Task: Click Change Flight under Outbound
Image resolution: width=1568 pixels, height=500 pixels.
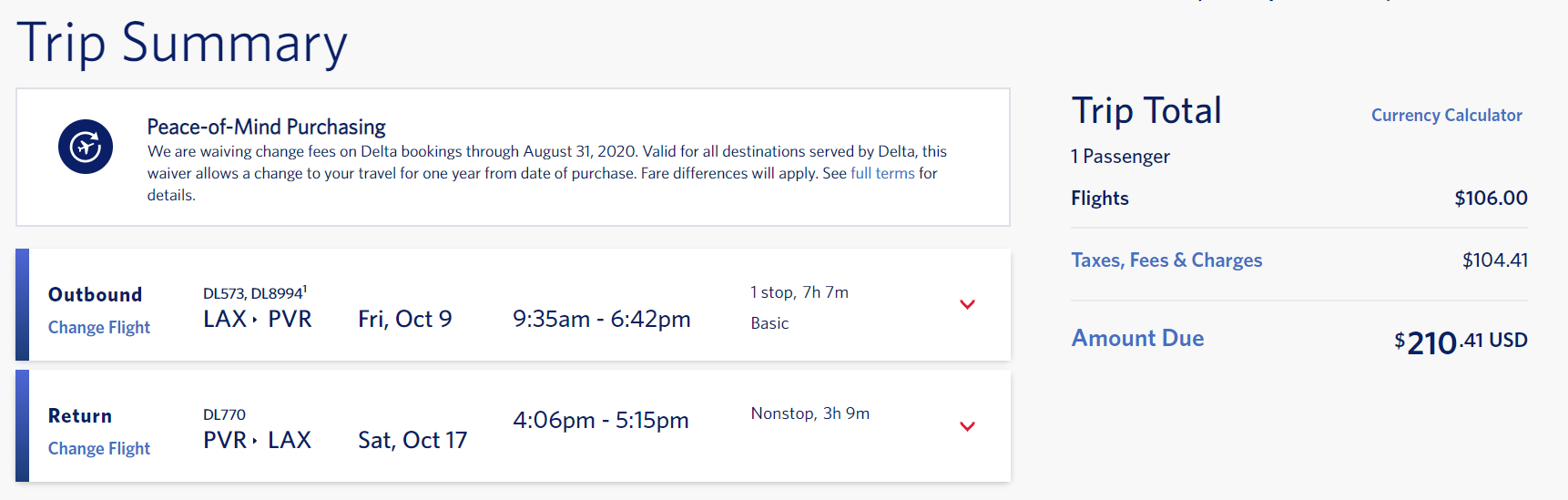Action: click(x=99, y=327)
